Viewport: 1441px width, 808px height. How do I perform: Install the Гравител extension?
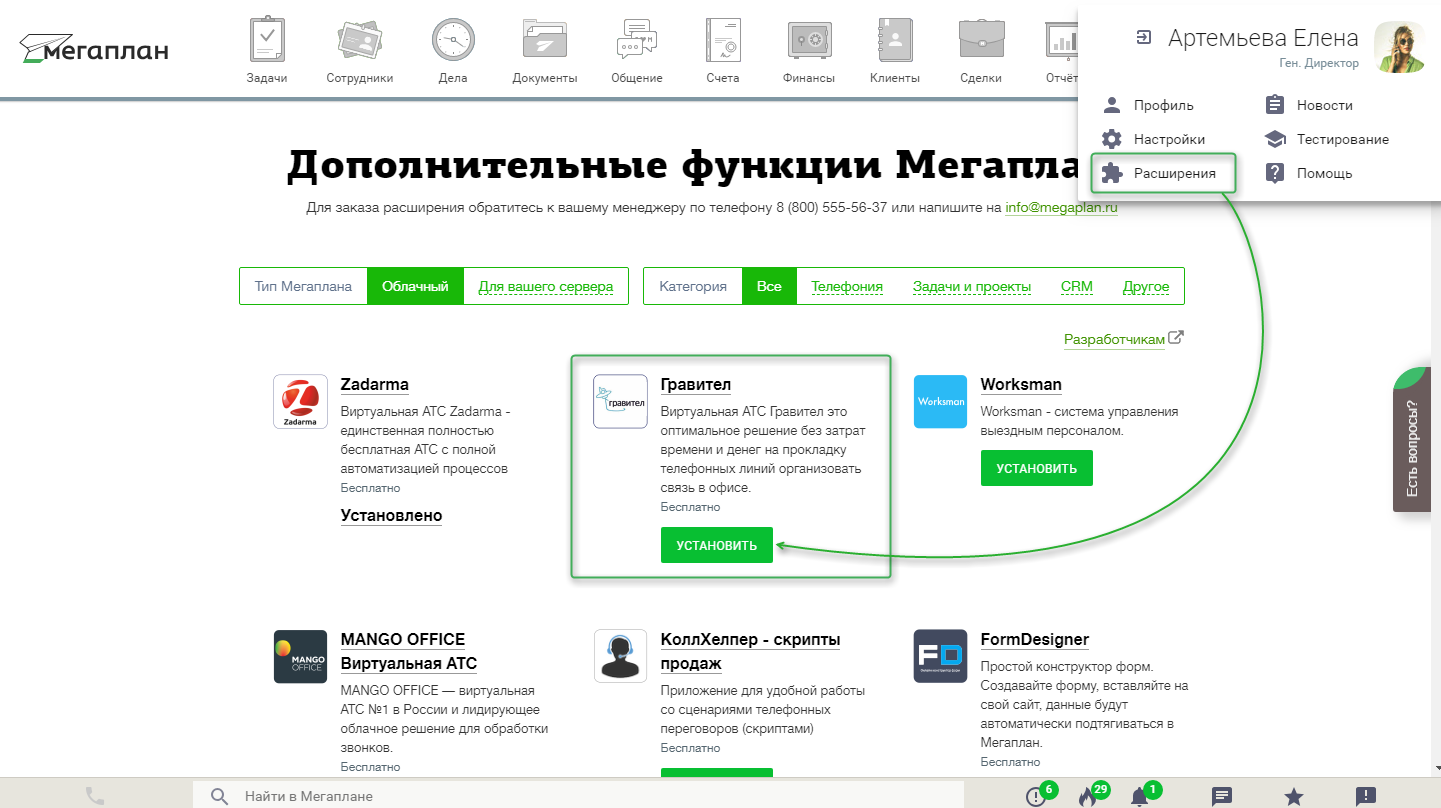pos(716,545)
